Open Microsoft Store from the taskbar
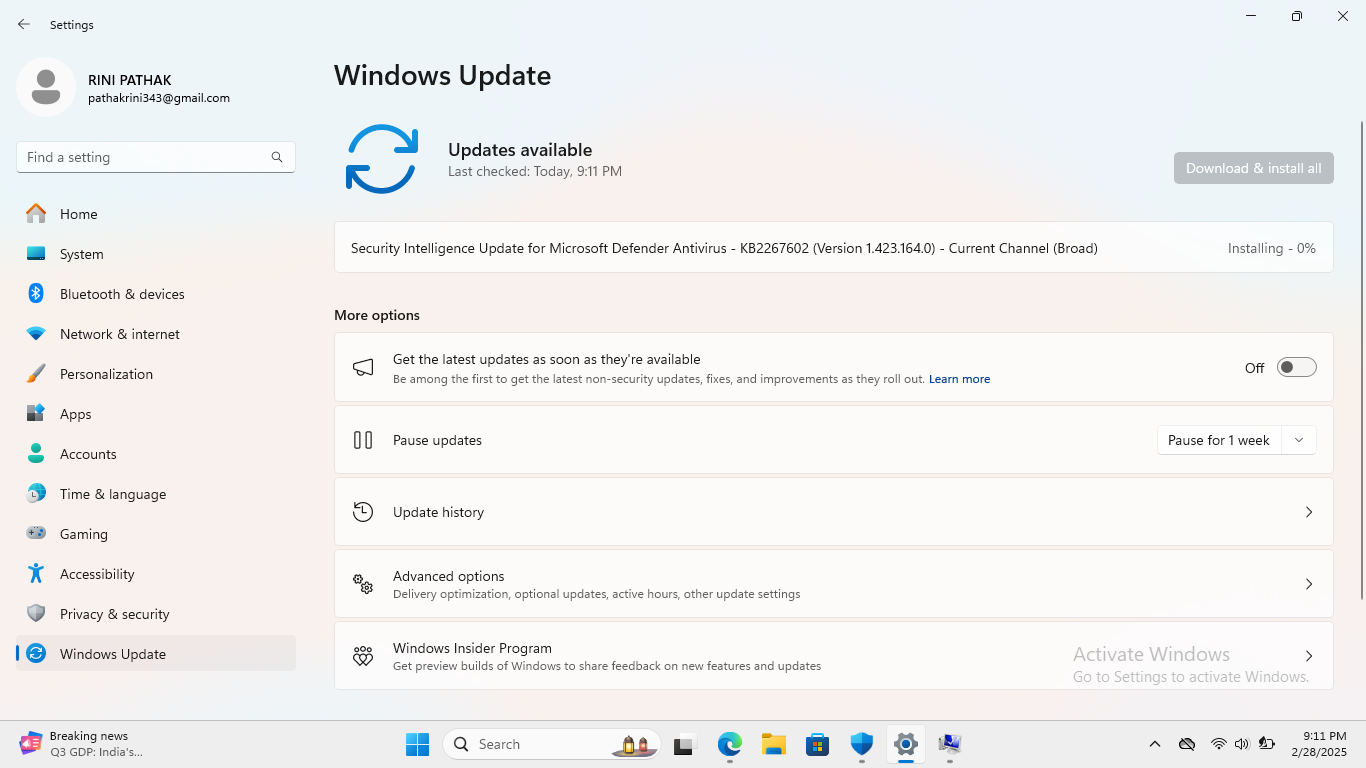1366x768 pixels. pos(817,744)
